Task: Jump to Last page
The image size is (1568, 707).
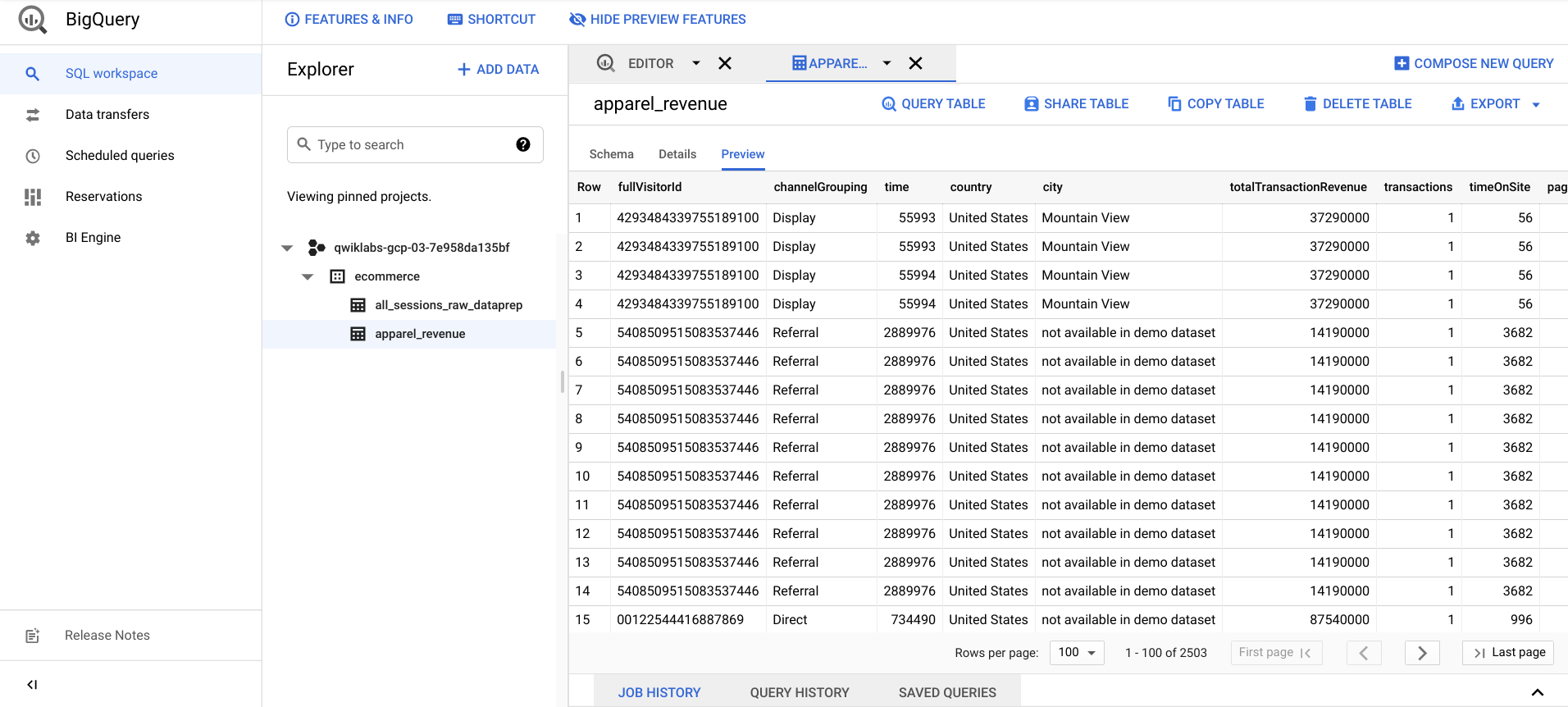Action: 1508,653
